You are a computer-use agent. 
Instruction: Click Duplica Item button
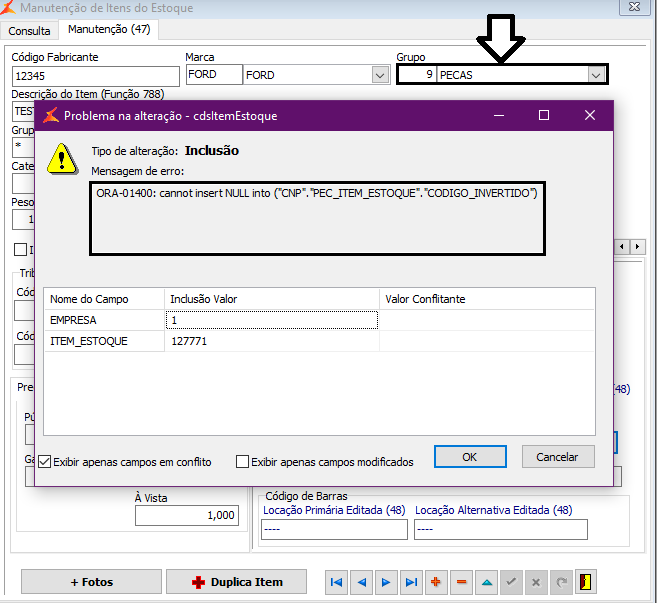(236, 582)
